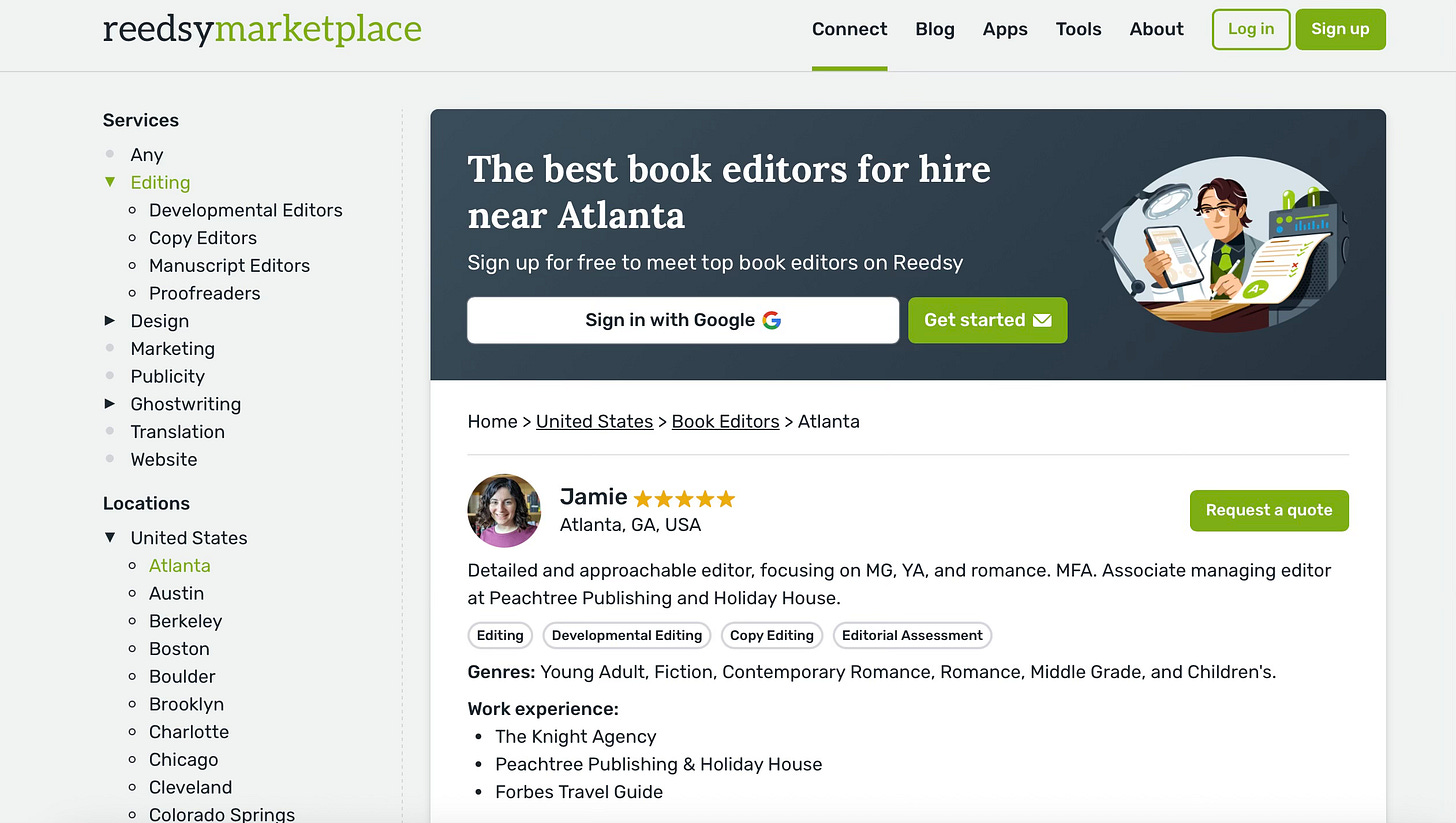Select Website service
Image resolution: width=1456 pixels, height=823 pixels.
tap(163, 460)
